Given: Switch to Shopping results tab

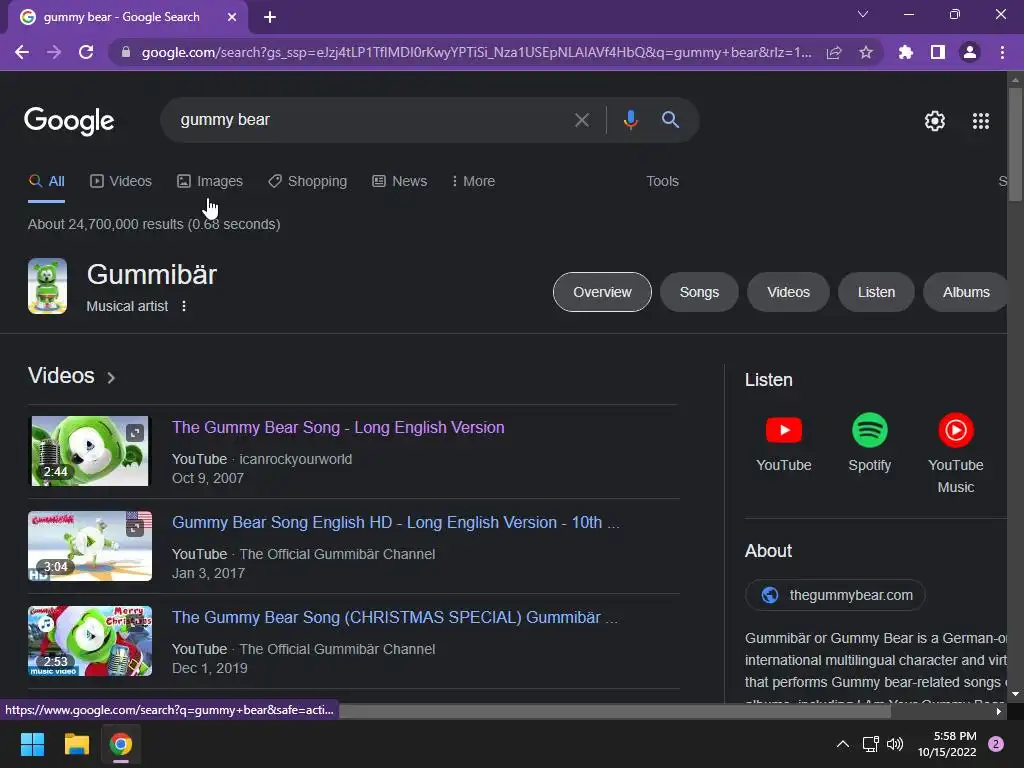Looking at the screenshot, I should (308, 182).
